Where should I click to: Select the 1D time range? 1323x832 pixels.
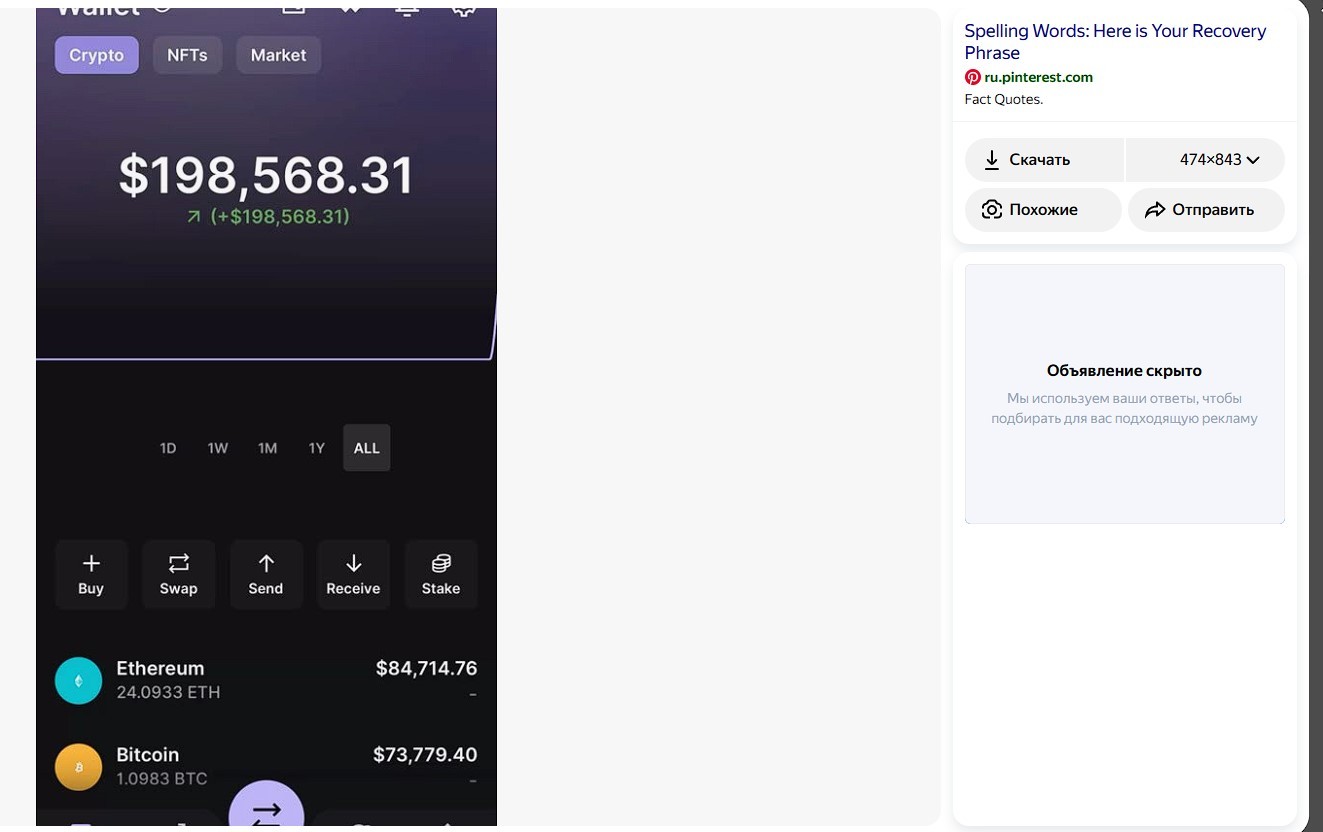tap(168, 448)
